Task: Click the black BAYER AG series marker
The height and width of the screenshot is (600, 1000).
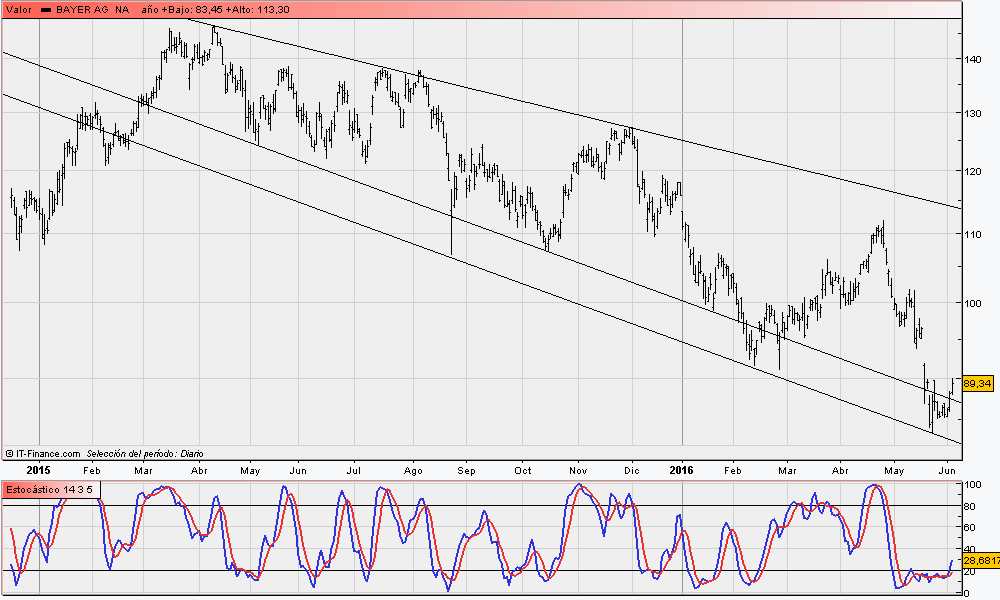Action: coord(46,8)
